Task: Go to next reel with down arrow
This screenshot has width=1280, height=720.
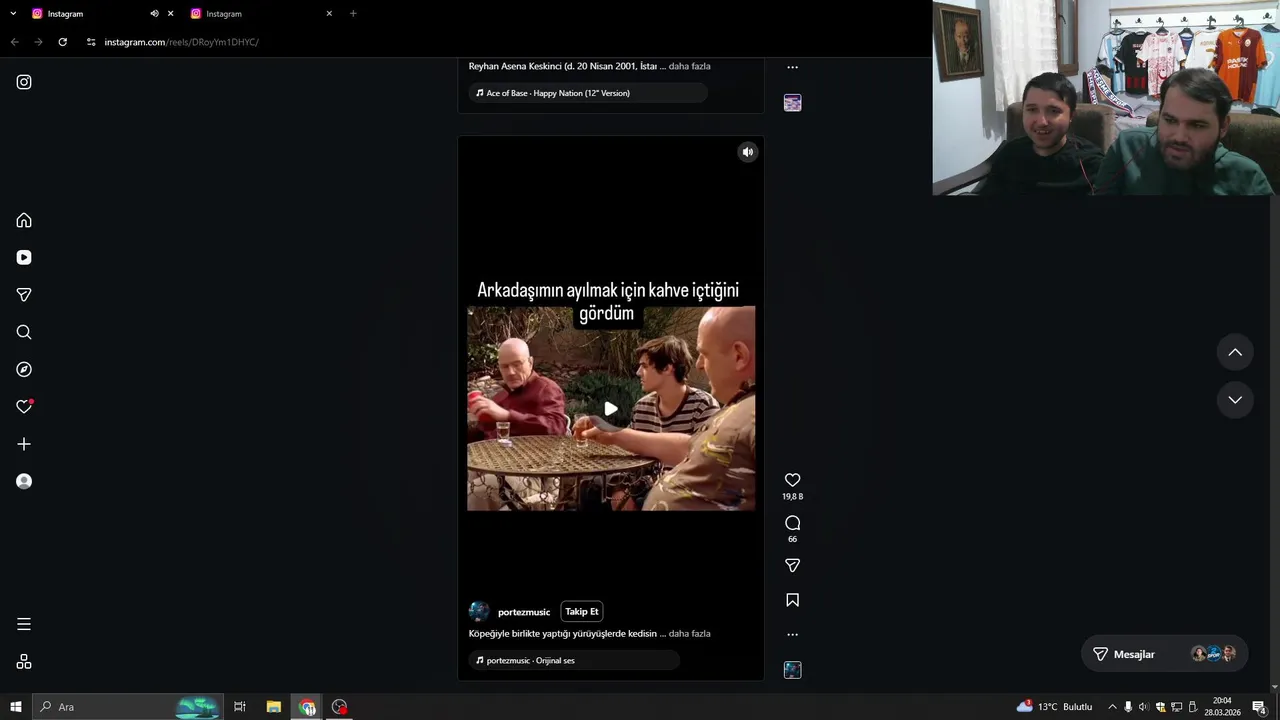Action: (x=1235, y=399)
